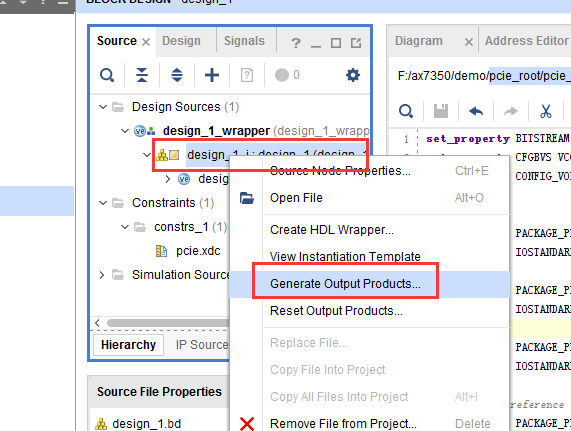This screenshot has height=431, width=571.
Task: Collapse the Design Sources folder
Action: coord(103,107)
